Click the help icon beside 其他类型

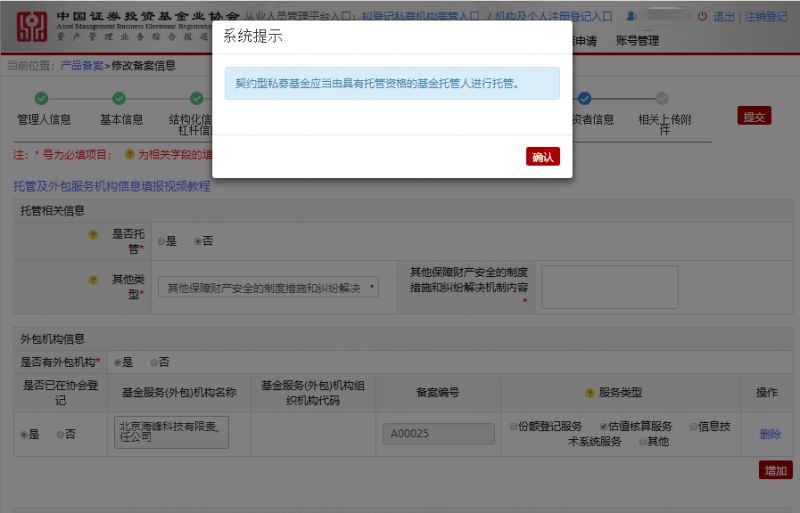pyautogui.click(x=93, y=280)
